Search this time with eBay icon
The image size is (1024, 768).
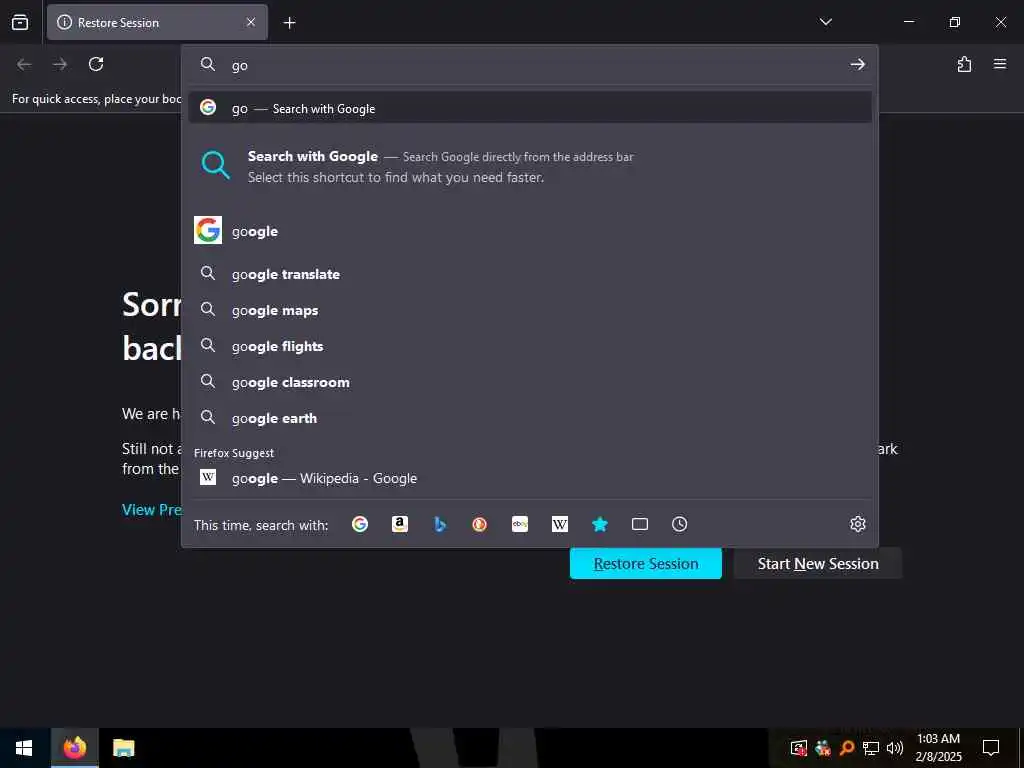(520, 524)
